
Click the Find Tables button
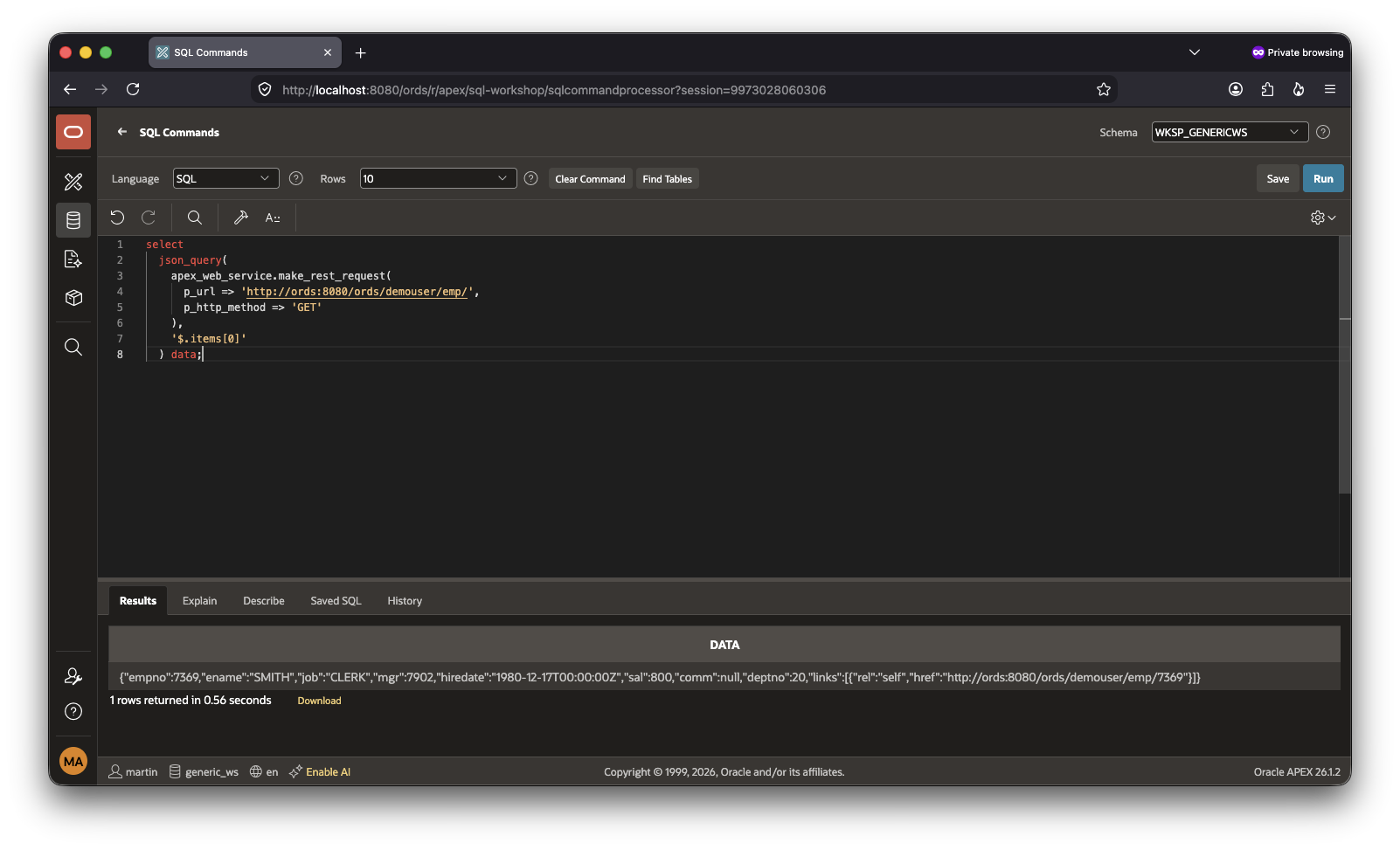(667, 179)
